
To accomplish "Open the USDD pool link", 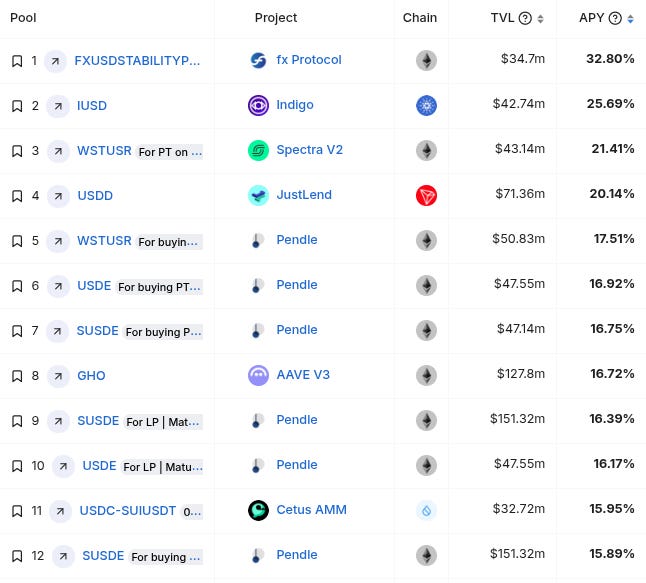I will point(95,196).
